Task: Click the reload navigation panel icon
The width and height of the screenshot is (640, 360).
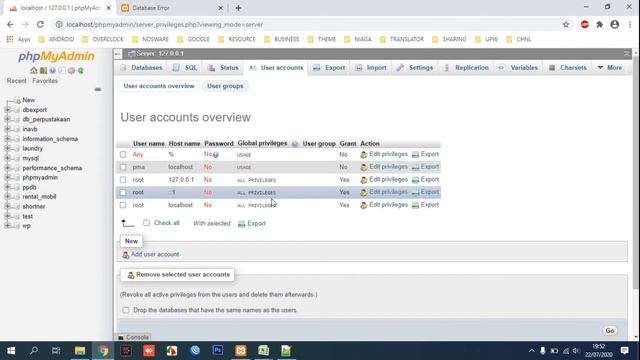Action: pyautogui.click(x=81, y=71)
